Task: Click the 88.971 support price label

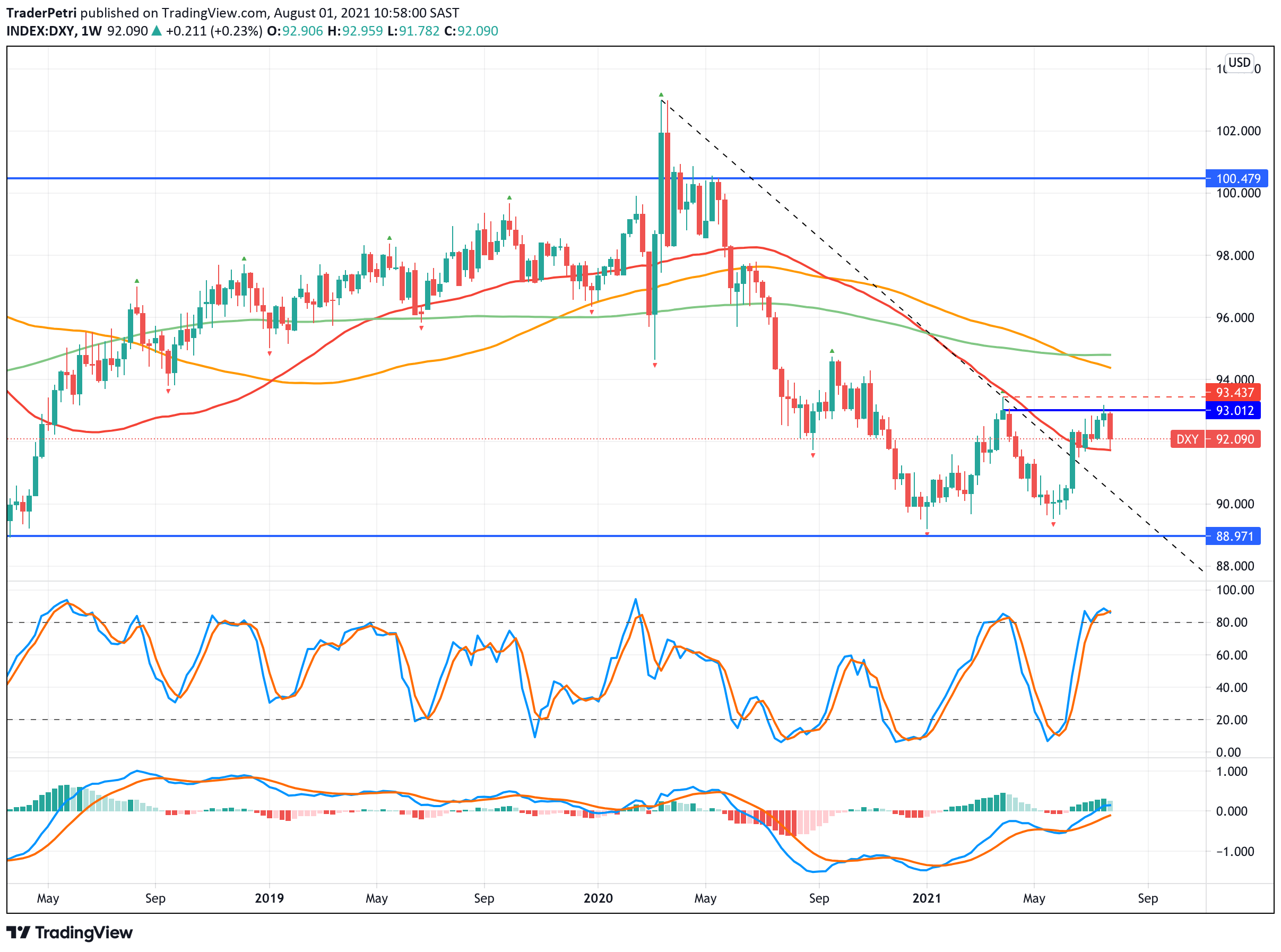Action: (x=1234, y=536)
